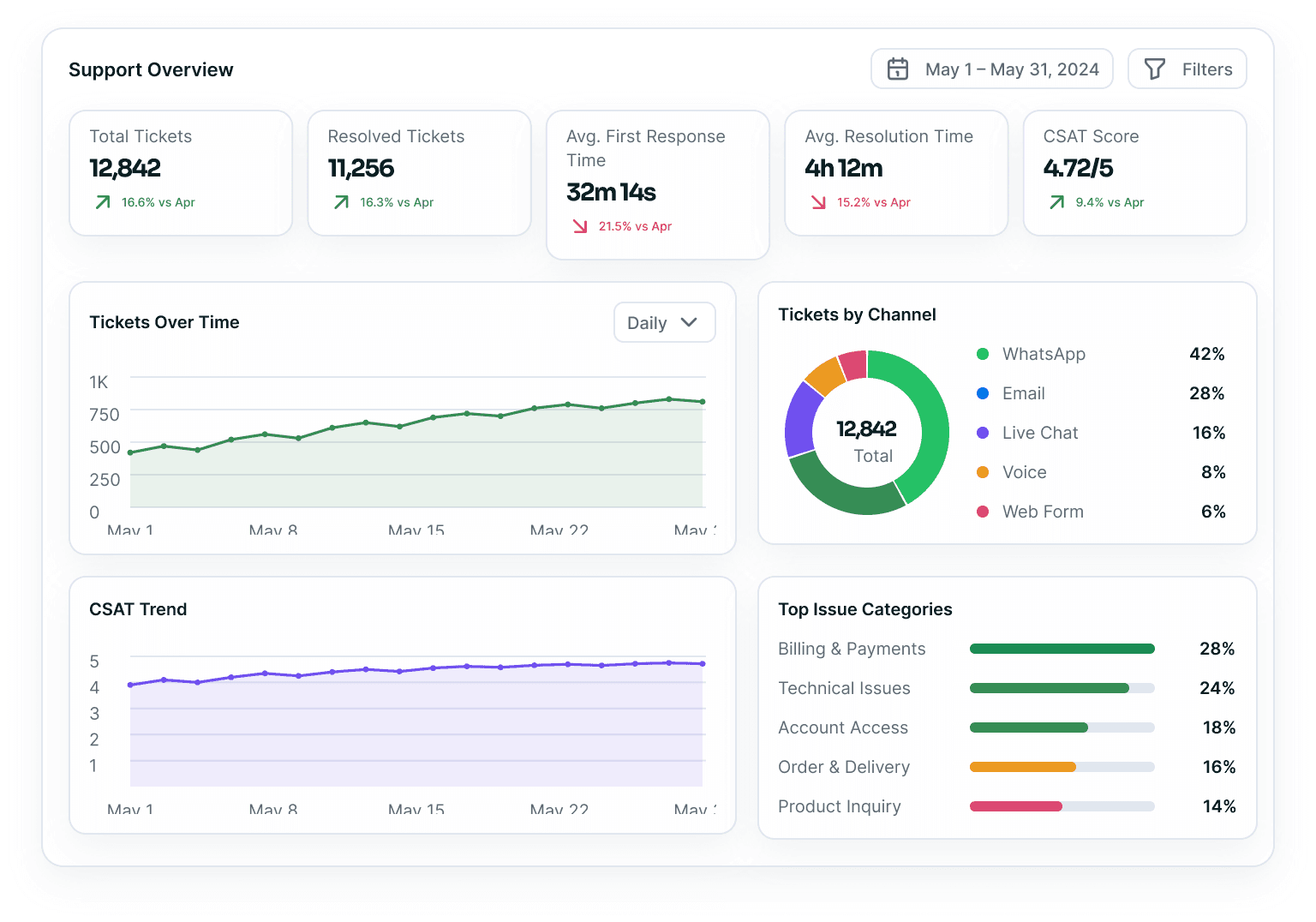This screenshot has width=1316, height=922.
Task: Select the Web Form channel label
Action: [x=1043, y=512]
